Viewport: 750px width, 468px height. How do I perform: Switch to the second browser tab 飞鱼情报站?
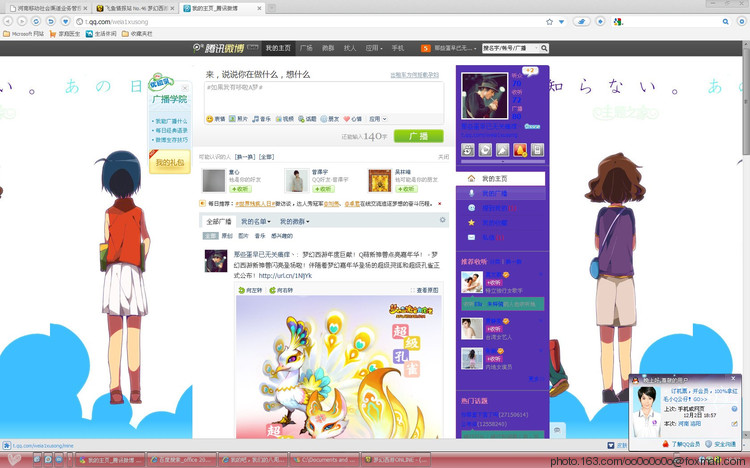pyautogui.click(x=135, y=8)
